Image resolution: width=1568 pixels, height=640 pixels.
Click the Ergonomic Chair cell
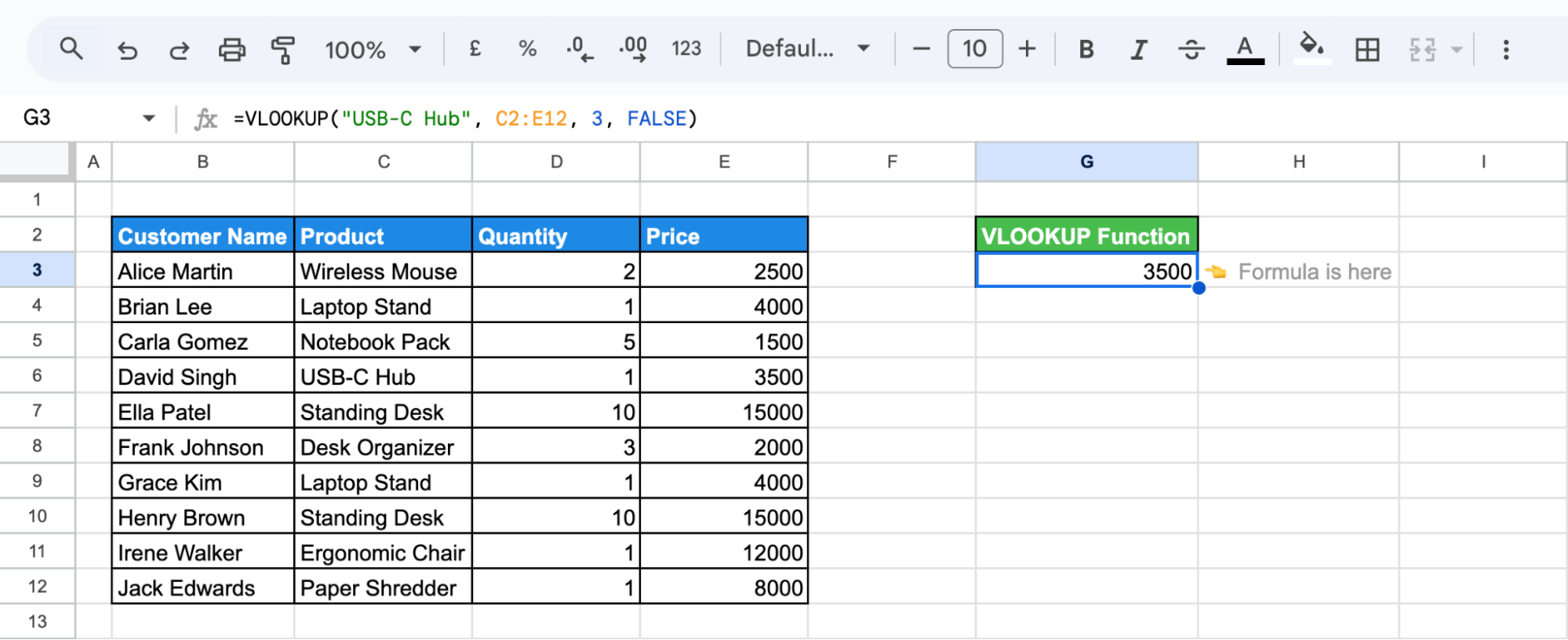tap(384, 552)
